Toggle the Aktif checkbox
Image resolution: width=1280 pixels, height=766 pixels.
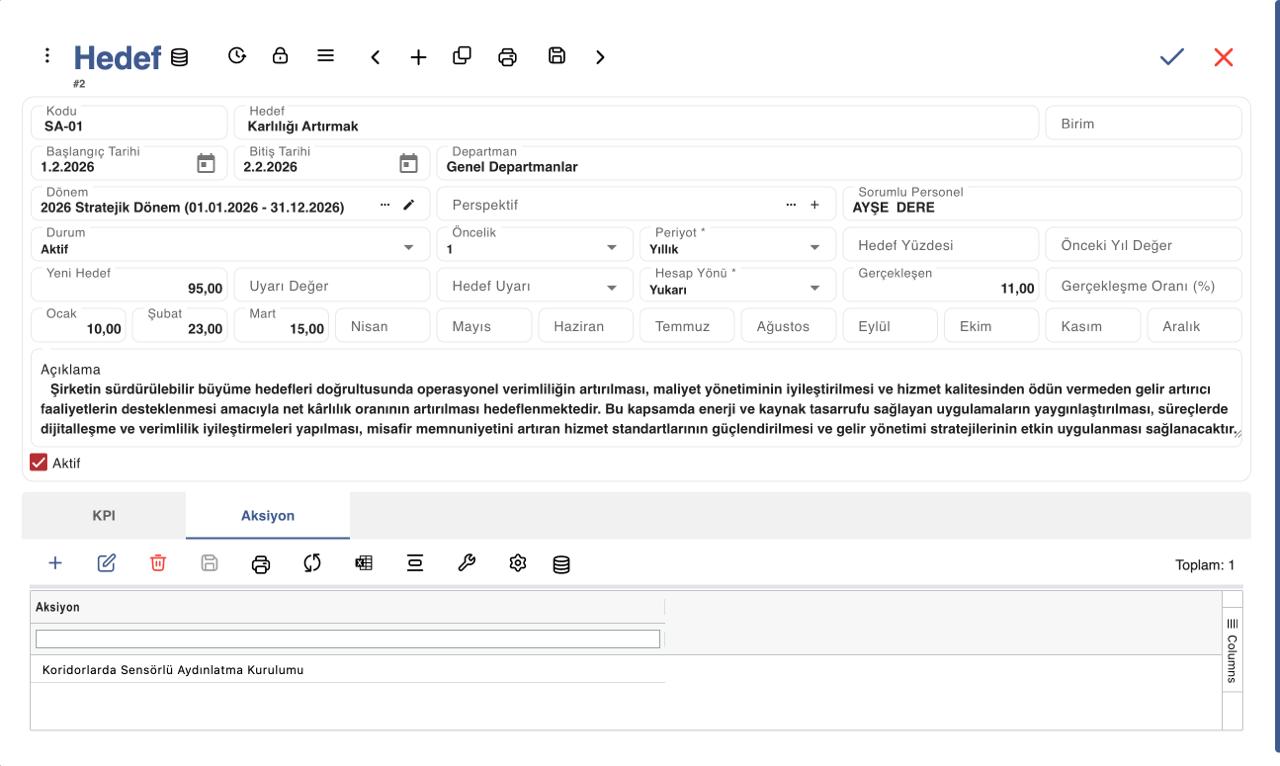[x=39, y=463]
